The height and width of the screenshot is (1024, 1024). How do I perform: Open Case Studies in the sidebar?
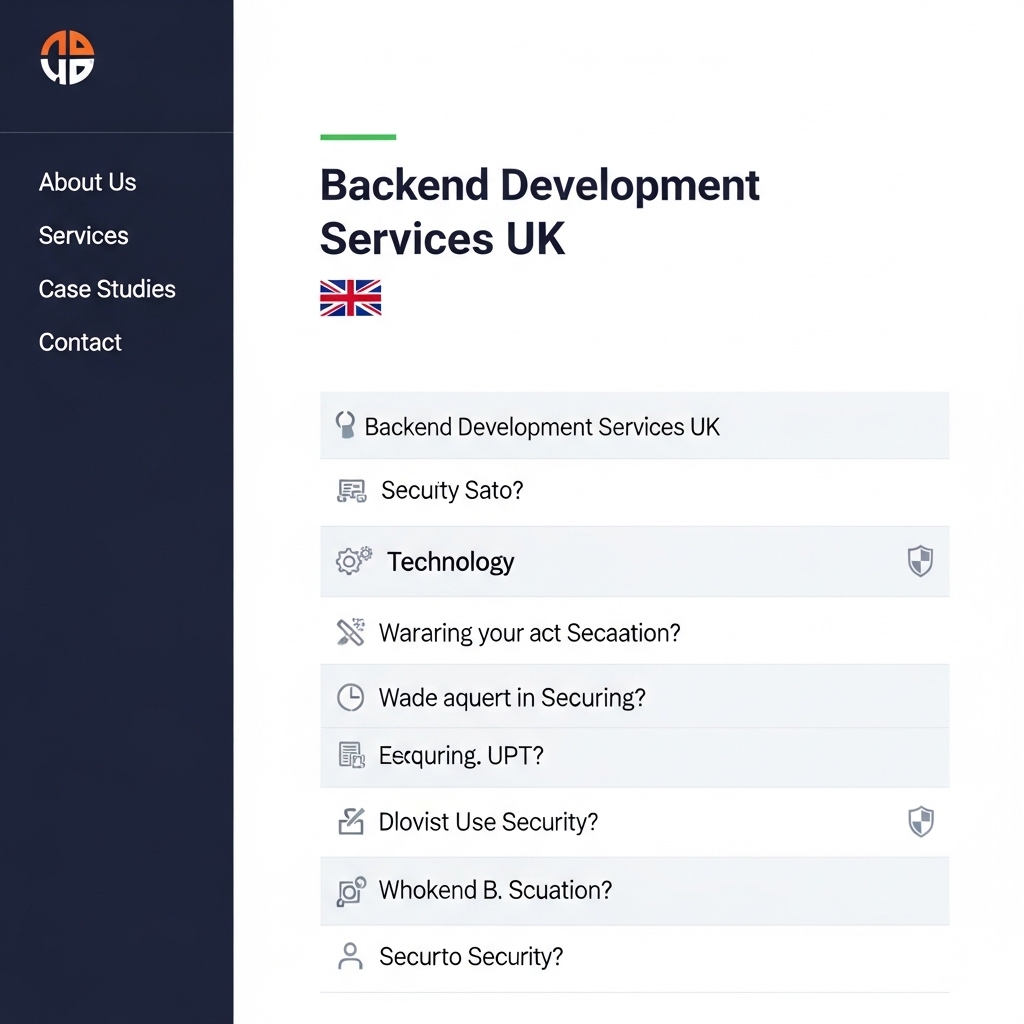107,289
